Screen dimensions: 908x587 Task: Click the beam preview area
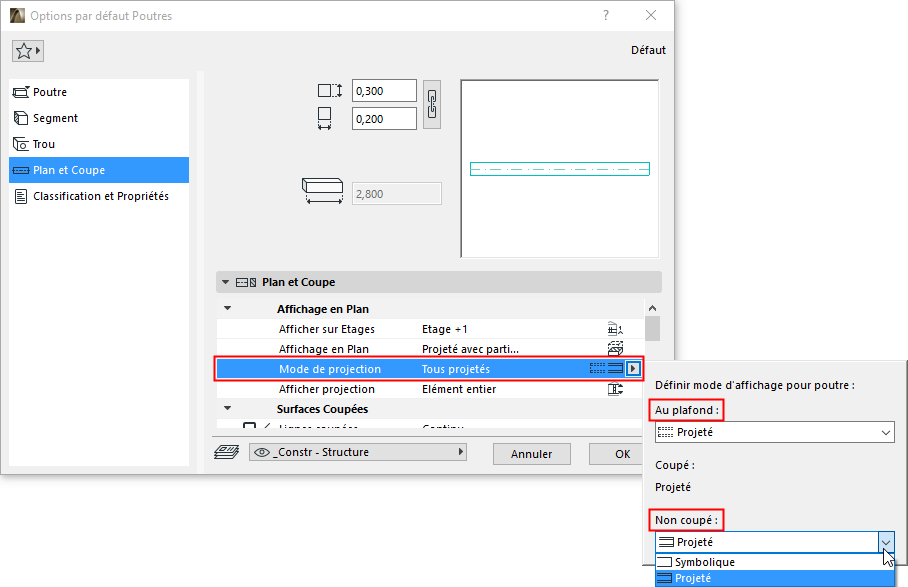[559, 168]
